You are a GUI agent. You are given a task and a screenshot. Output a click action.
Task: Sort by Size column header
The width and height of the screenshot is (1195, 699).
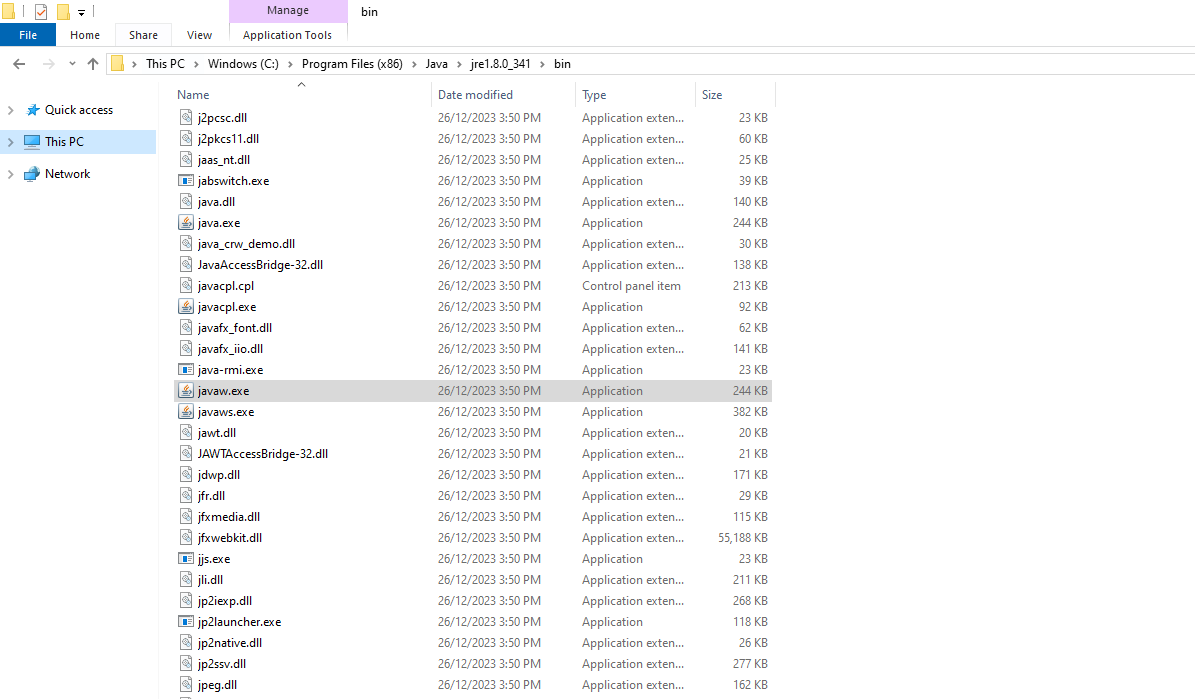712,95
